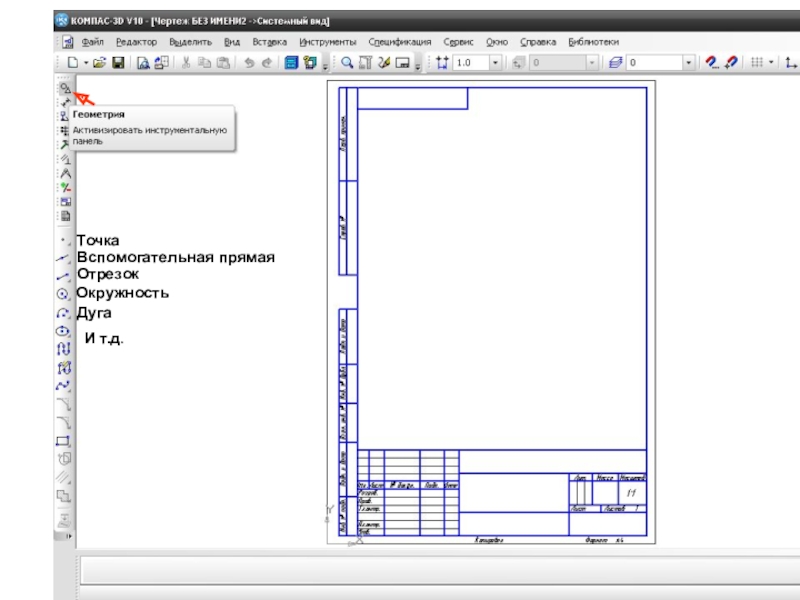Toggle the grid display button
The height and width of the screenshot is (600, 800).
click(757, 63)
